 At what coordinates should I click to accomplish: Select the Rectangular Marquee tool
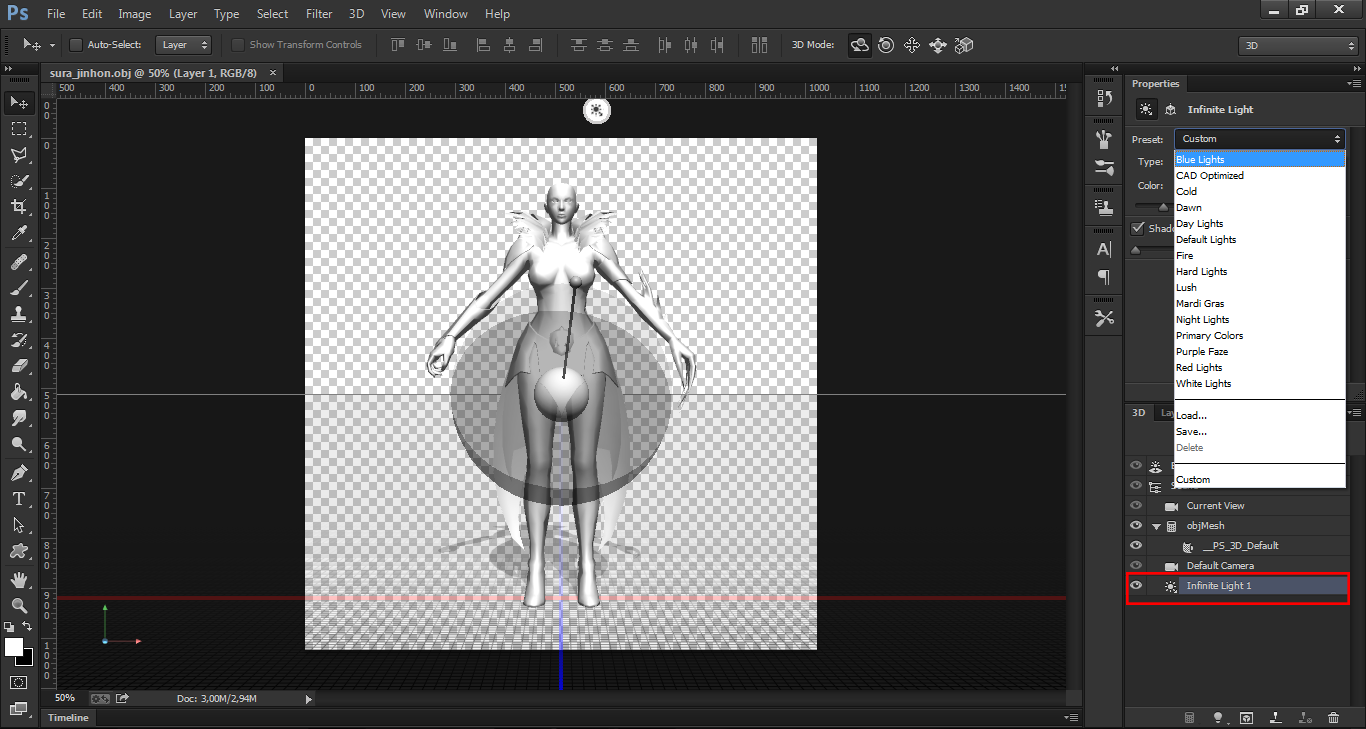click(19, 129)
